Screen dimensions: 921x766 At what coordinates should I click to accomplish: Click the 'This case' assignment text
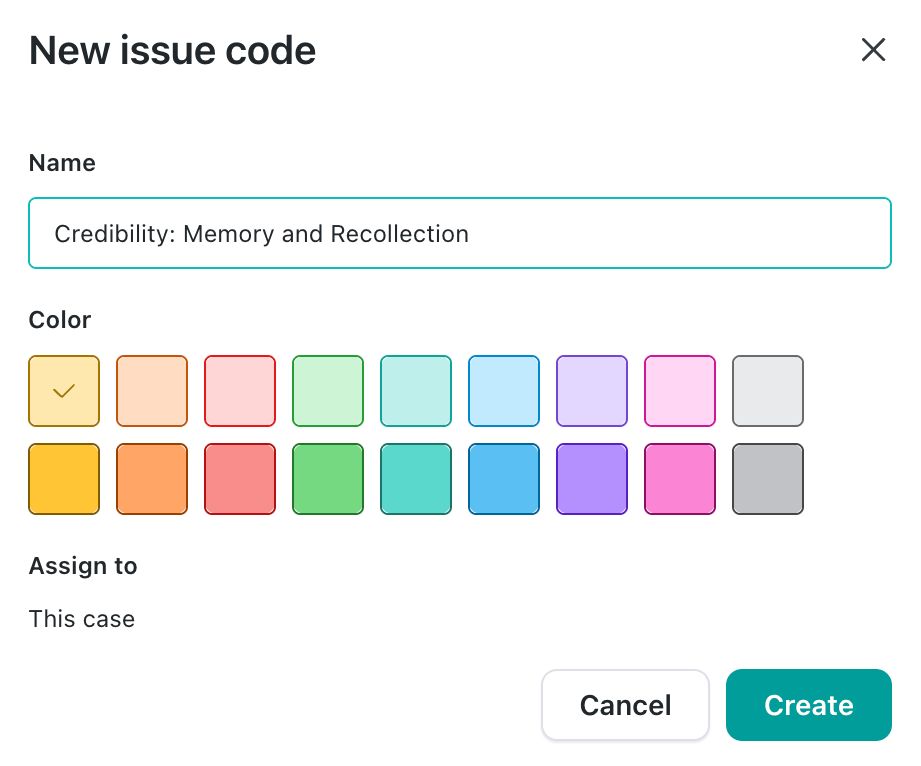82,619
